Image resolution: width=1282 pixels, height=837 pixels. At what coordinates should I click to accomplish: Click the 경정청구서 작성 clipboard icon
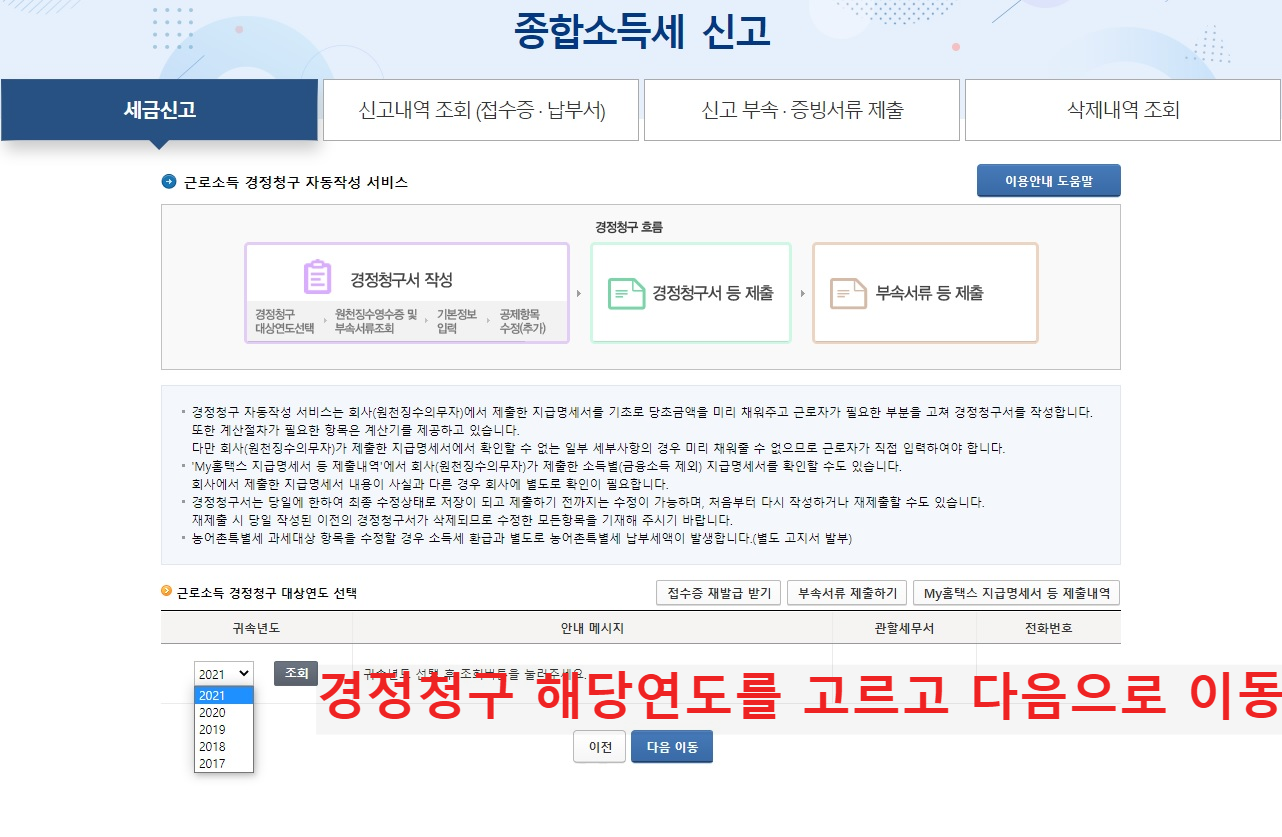pos(318,277)
